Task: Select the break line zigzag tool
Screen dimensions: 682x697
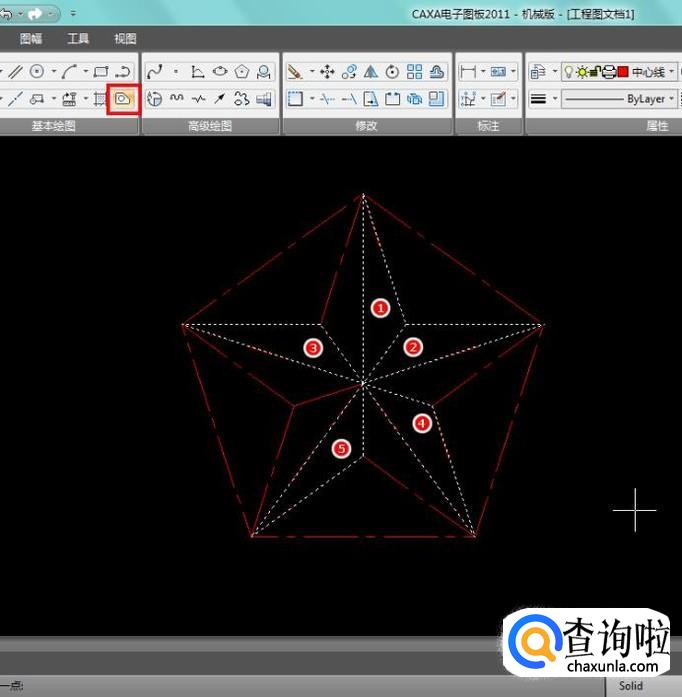Action: (x=198, y=99)
